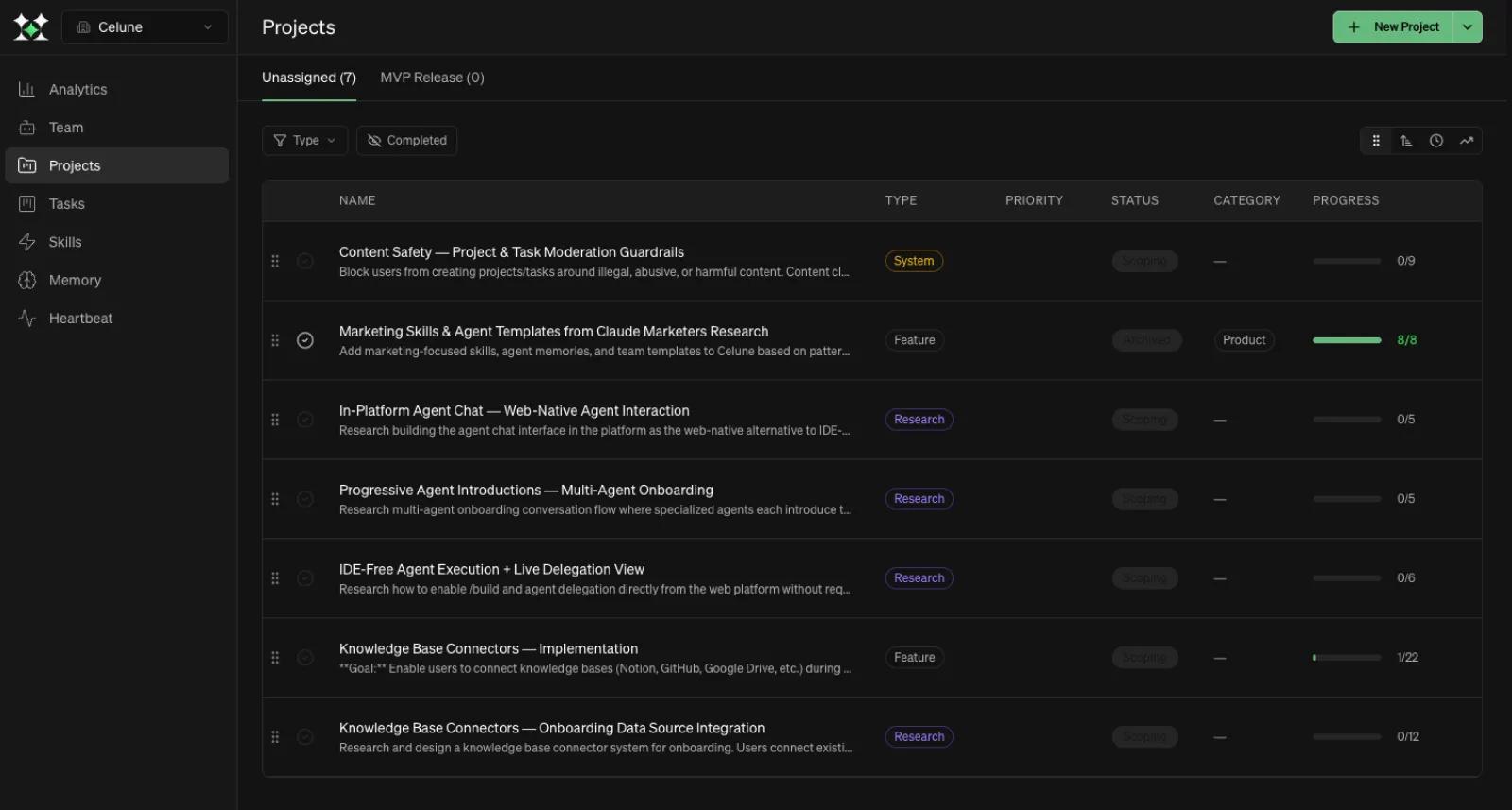Open Analytics from the sidebar

(77, 90)
